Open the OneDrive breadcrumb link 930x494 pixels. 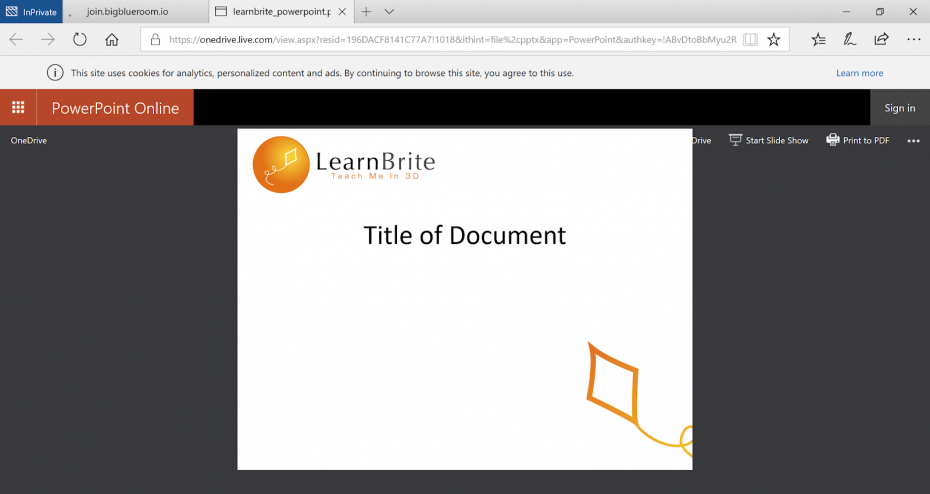[28, 141]
